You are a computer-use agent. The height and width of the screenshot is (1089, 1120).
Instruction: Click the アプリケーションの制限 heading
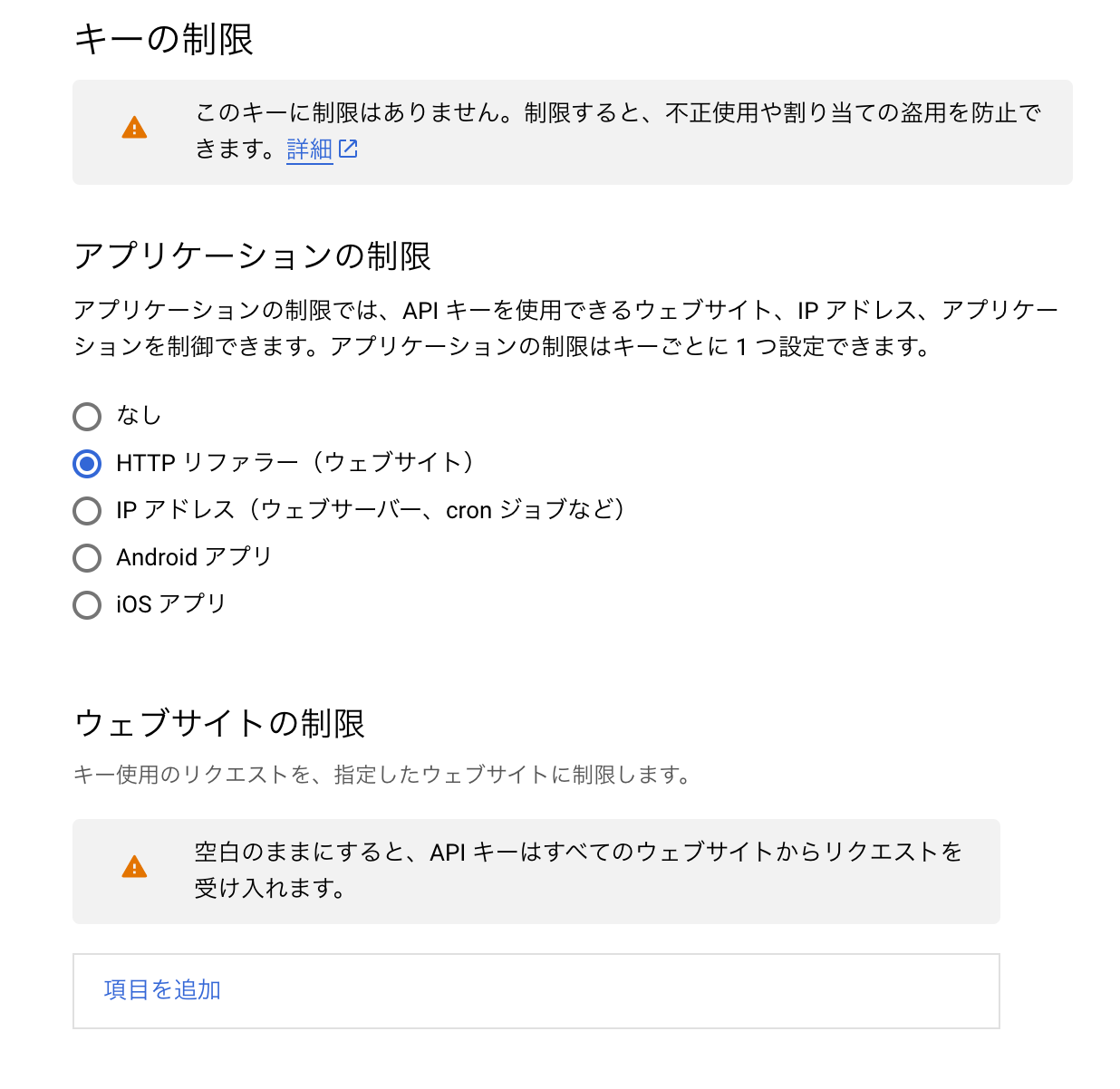tap(254, 256)
